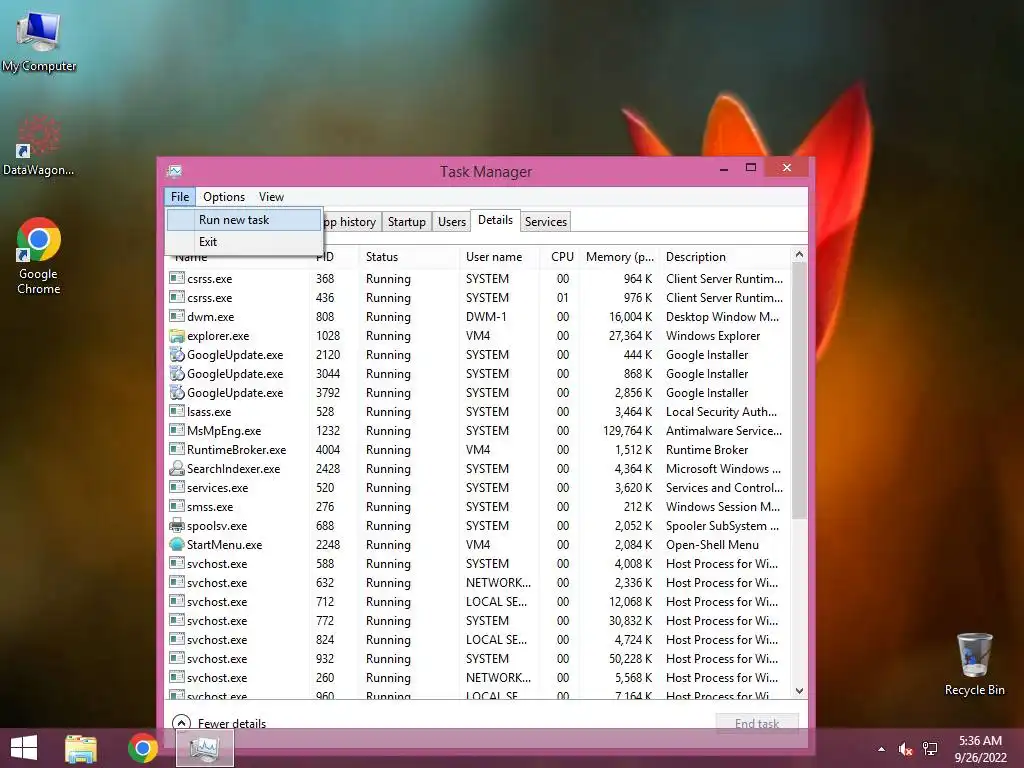Click the Runtime Broker description text
1024x768 pixels.
[707, 450]
